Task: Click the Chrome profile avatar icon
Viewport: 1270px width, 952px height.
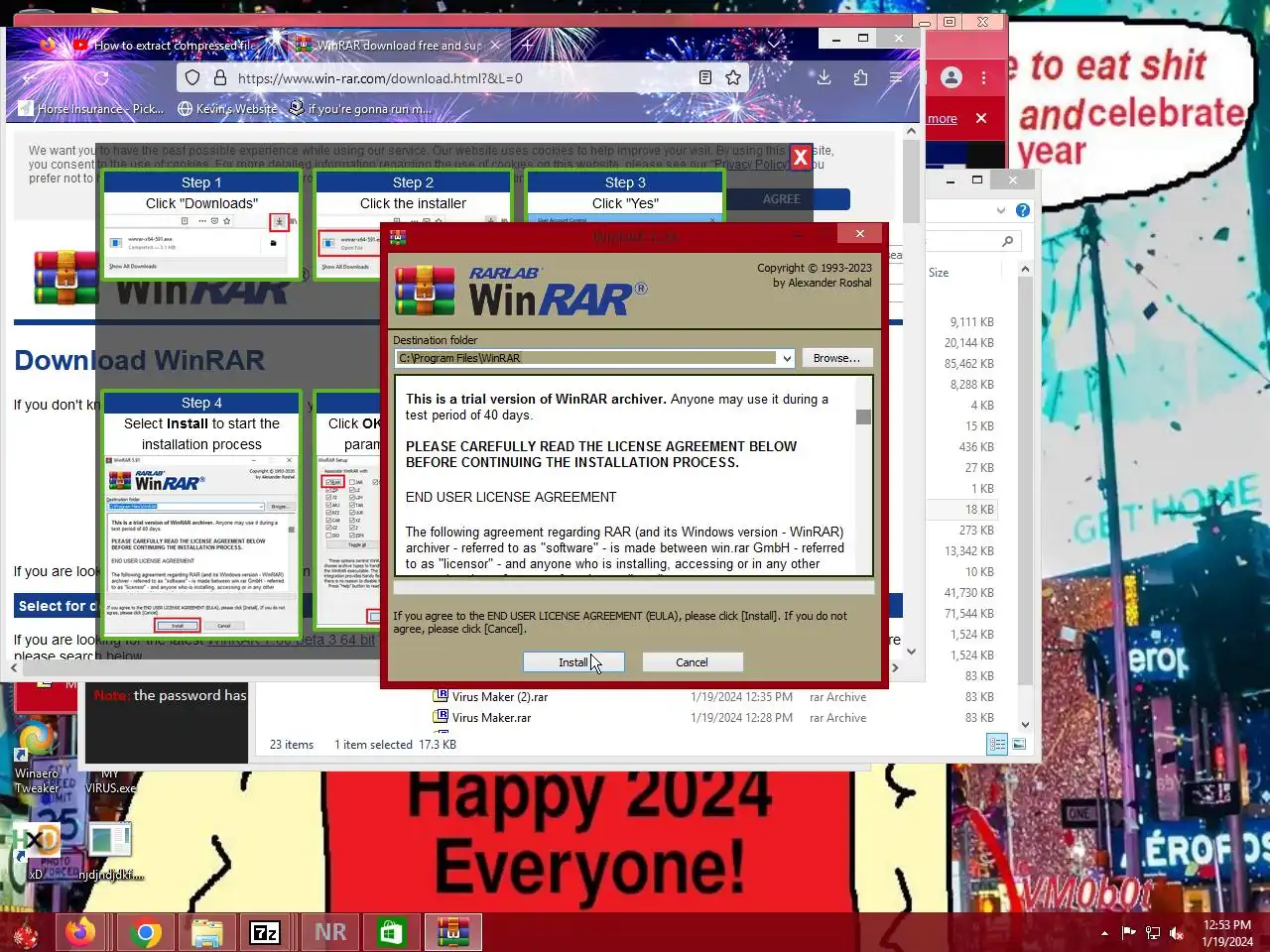Action: (x=951, y=77)
